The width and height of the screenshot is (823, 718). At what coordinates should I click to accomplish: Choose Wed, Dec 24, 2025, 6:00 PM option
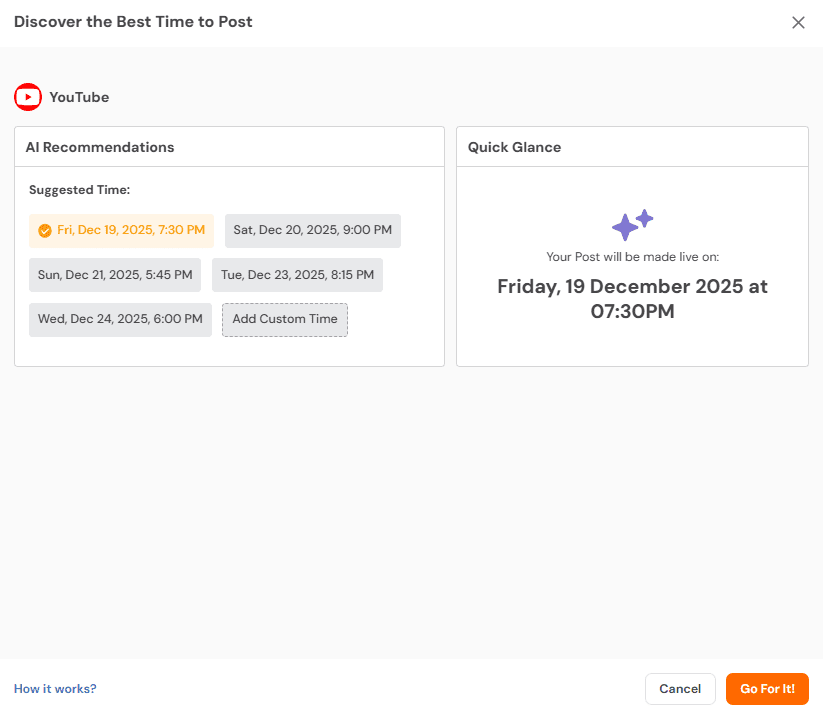[120, 320]
